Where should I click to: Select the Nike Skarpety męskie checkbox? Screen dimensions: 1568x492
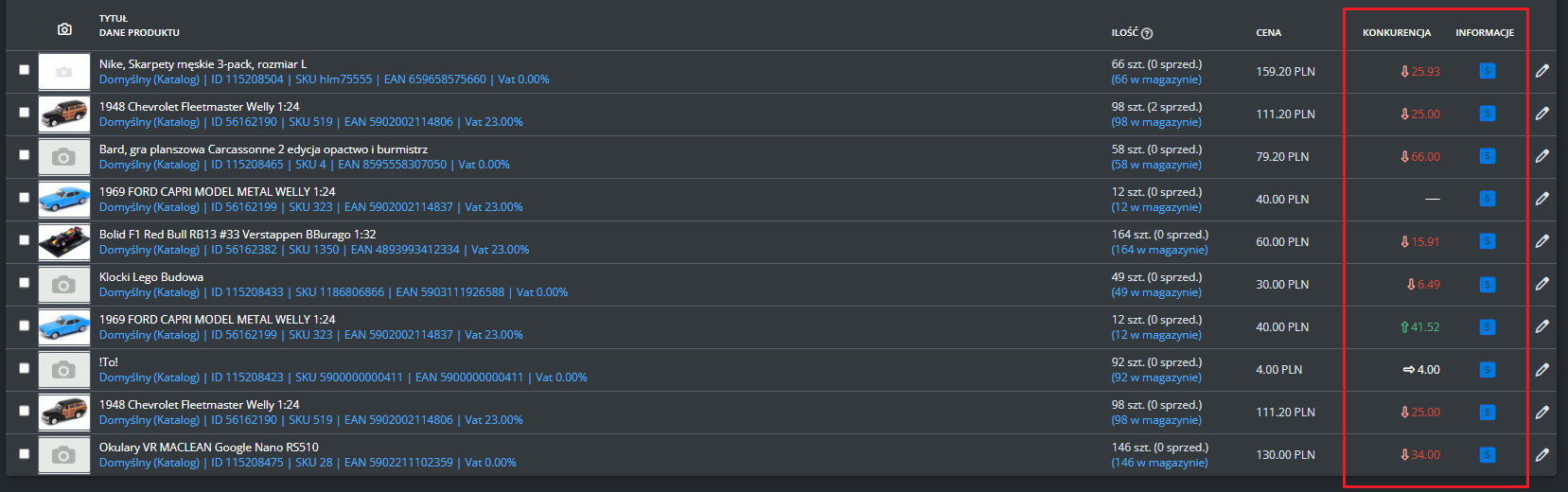(25, 69)
